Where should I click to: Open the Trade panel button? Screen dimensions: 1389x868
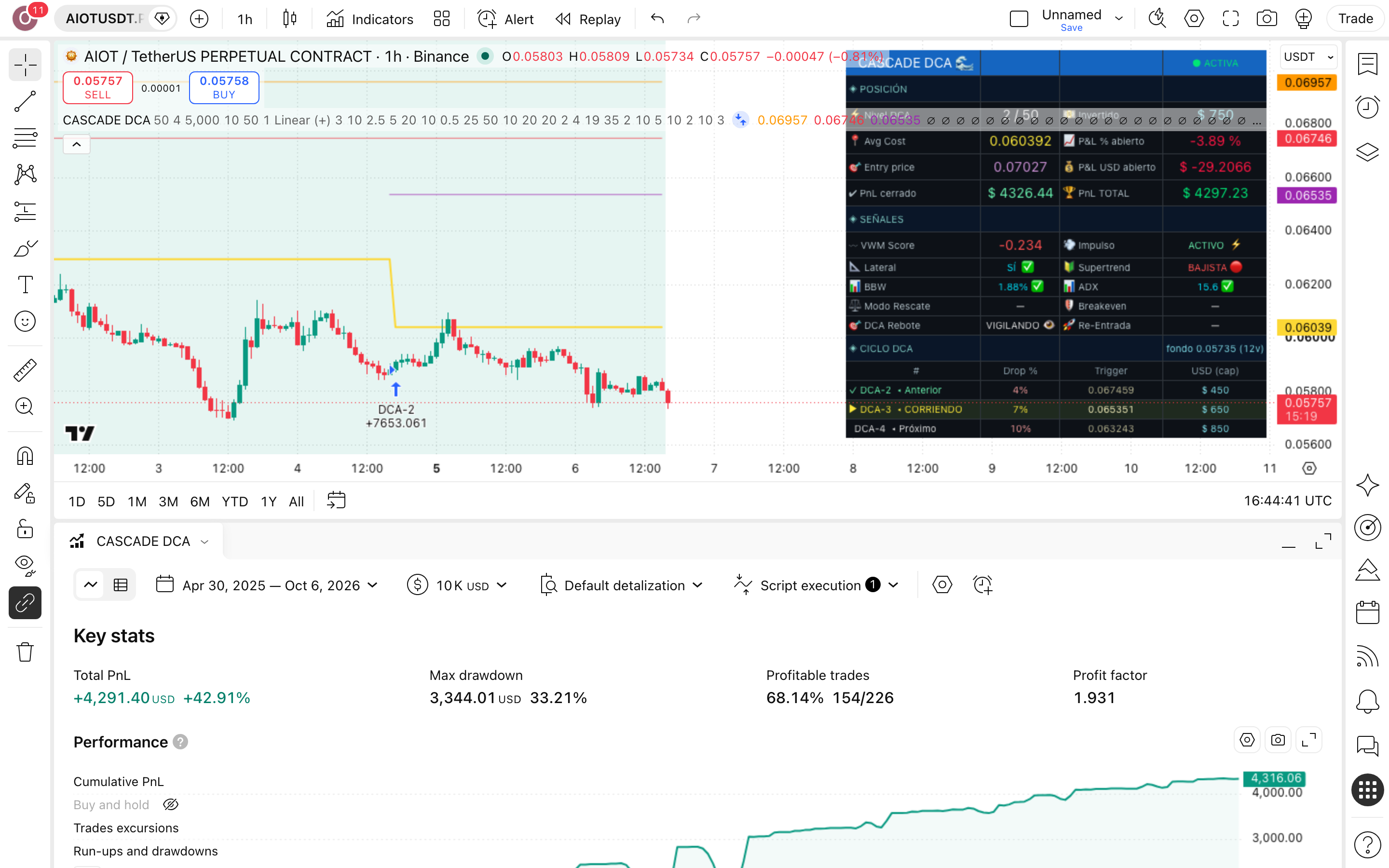tap(1356, 19)
